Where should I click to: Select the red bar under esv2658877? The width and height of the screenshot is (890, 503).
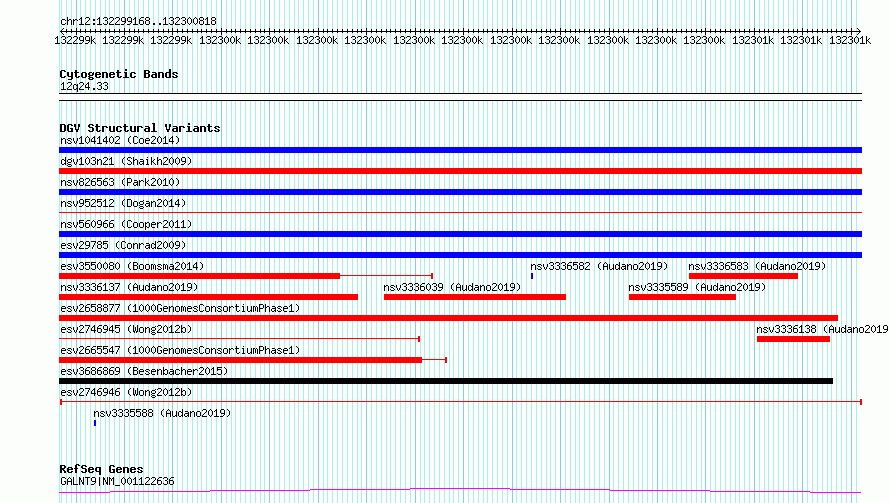(448, 318)
